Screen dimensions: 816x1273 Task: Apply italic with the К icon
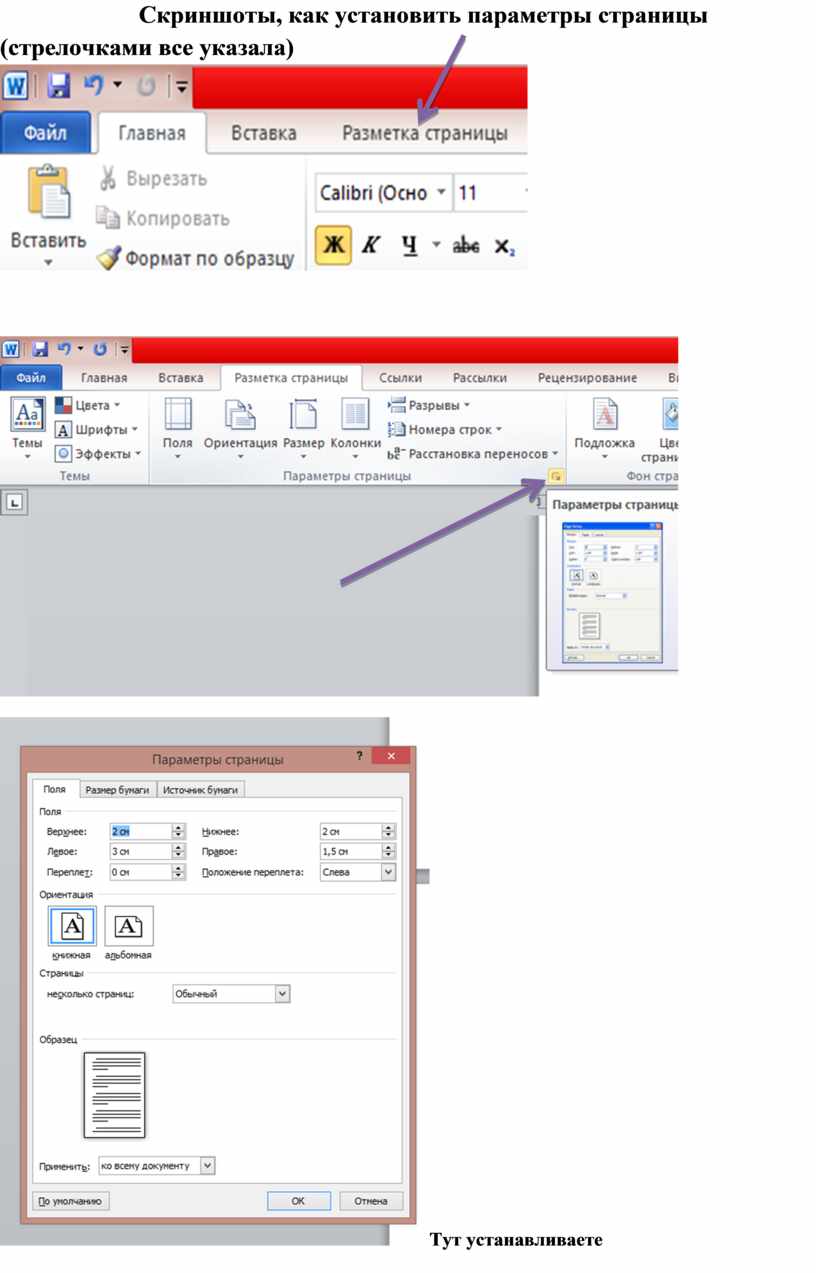click(371, 245)
